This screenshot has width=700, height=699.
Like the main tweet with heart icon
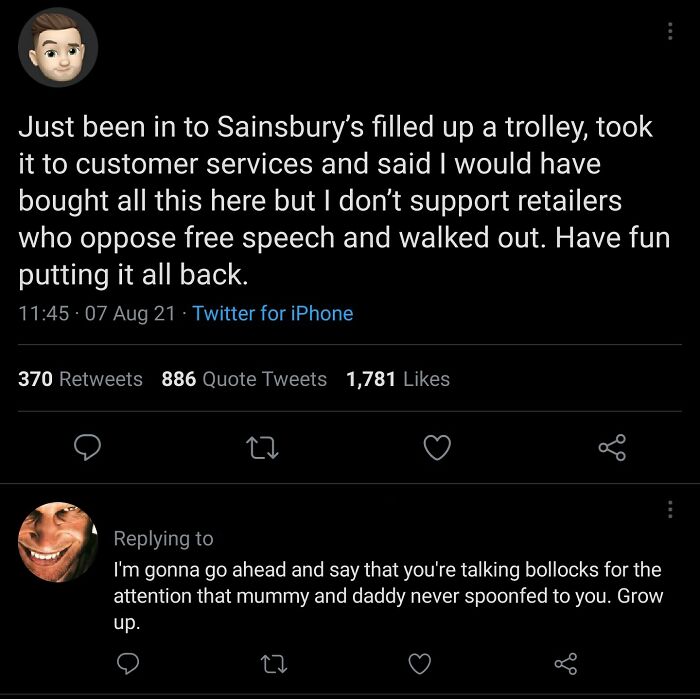436,449
